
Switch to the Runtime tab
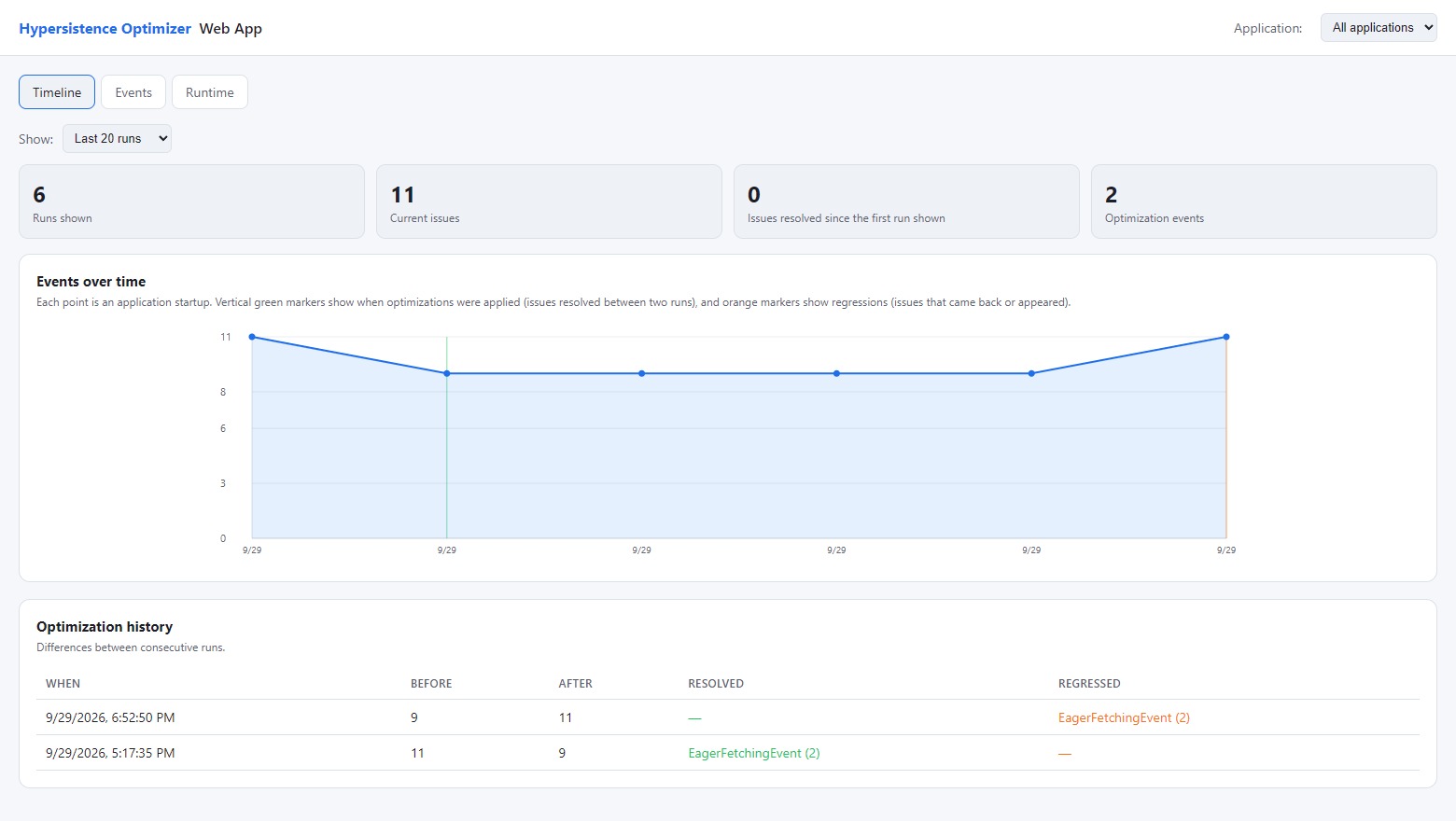point(210,92)
